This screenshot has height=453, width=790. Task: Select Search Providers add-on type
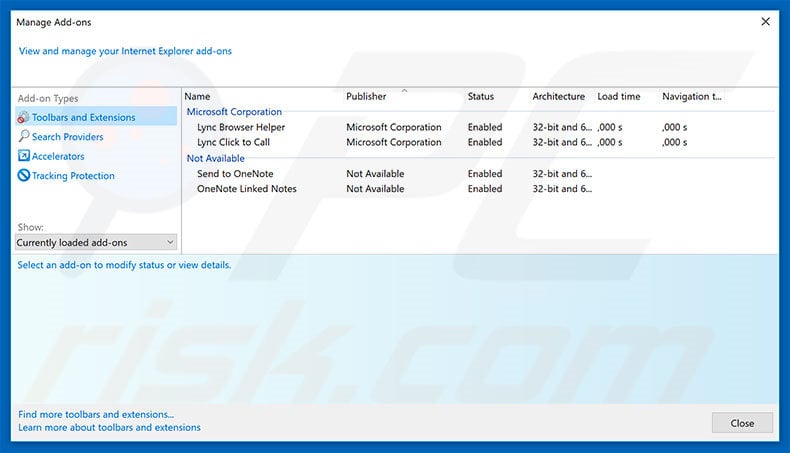[x=68, y=137]
